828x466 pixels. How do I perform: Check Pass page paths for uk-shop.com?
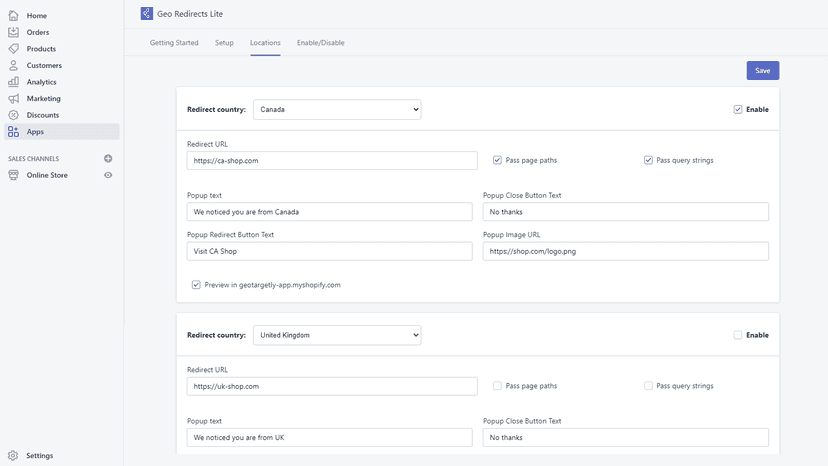point(497,386)
